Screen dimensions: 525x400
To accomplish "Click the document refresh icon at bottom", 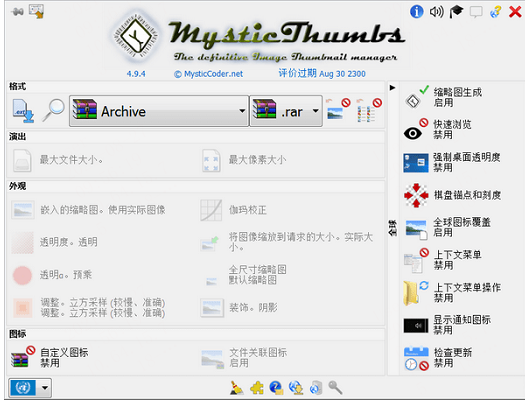I will pyautogui.click(x=316, y=388).
